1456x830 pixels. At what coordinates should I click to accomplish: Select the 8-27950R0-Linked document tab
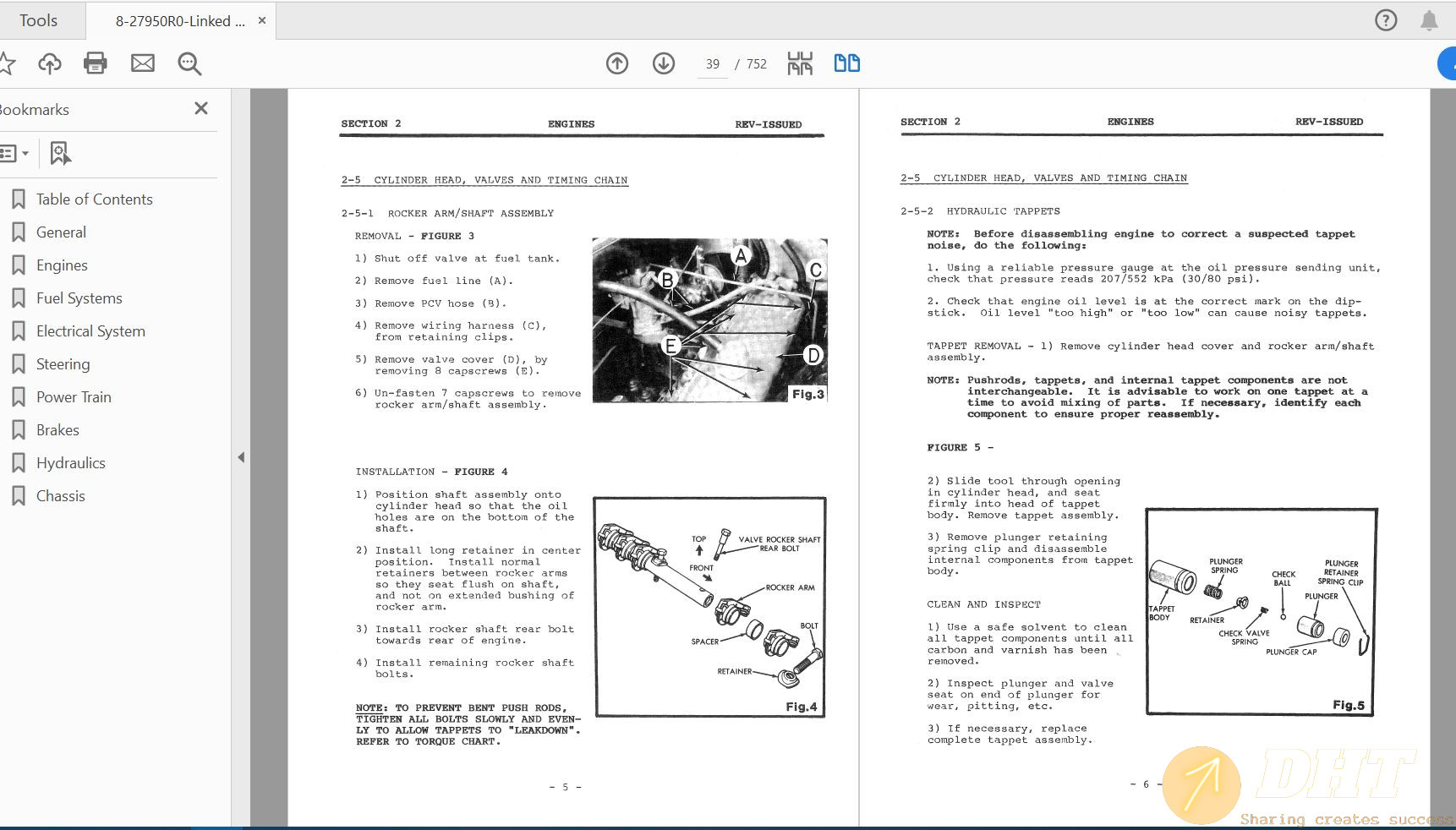(x=180, y=21)
